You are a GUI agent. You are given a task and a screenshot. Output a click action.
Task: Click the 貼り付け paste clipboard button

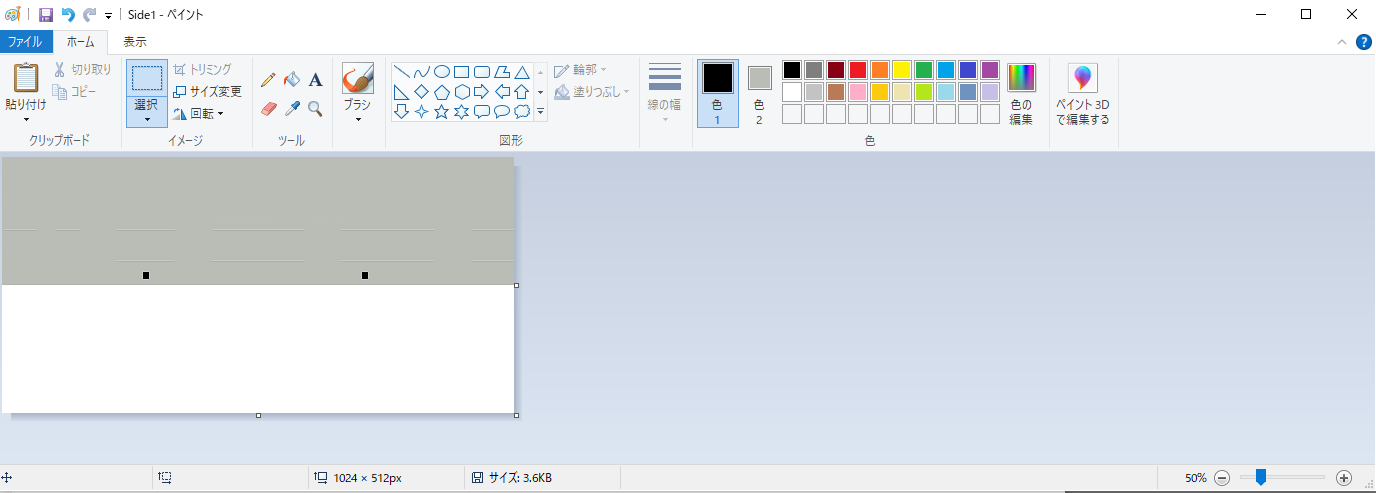(x=25, y=78)
